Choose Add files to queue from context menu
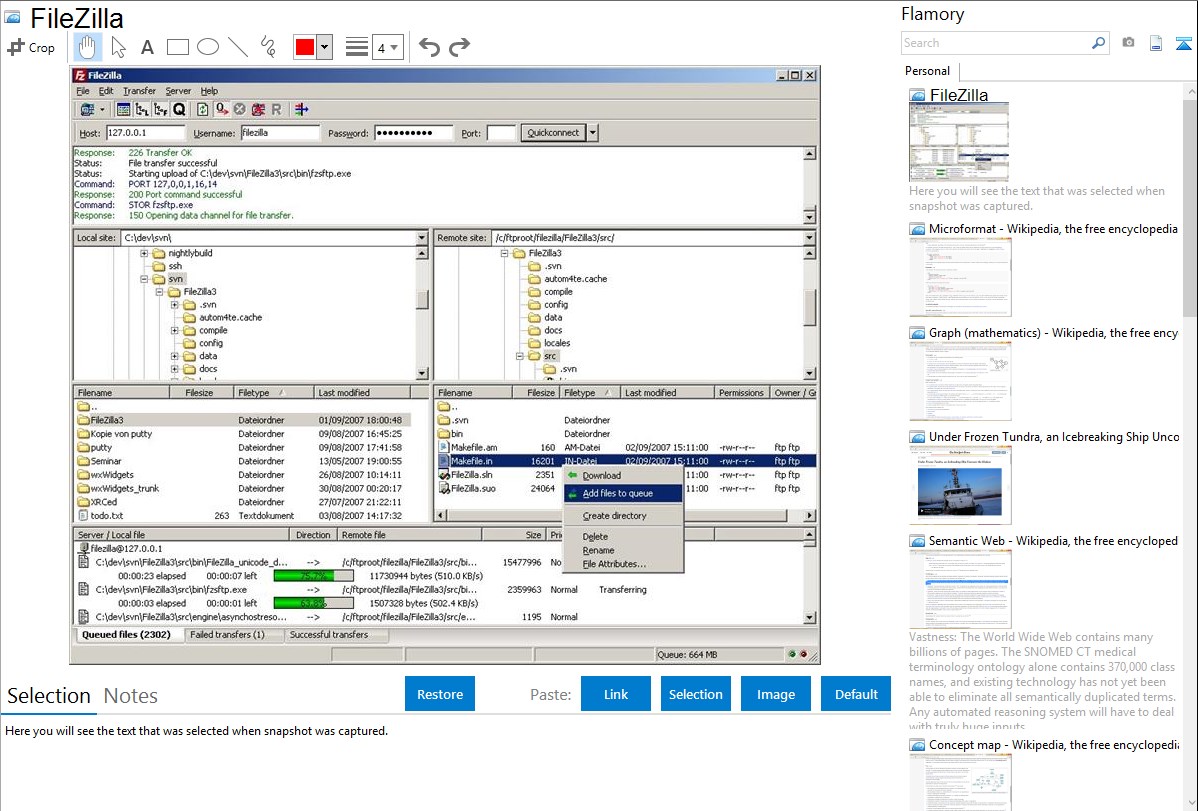Viewport: 1198px width, 811px height. 623,494
